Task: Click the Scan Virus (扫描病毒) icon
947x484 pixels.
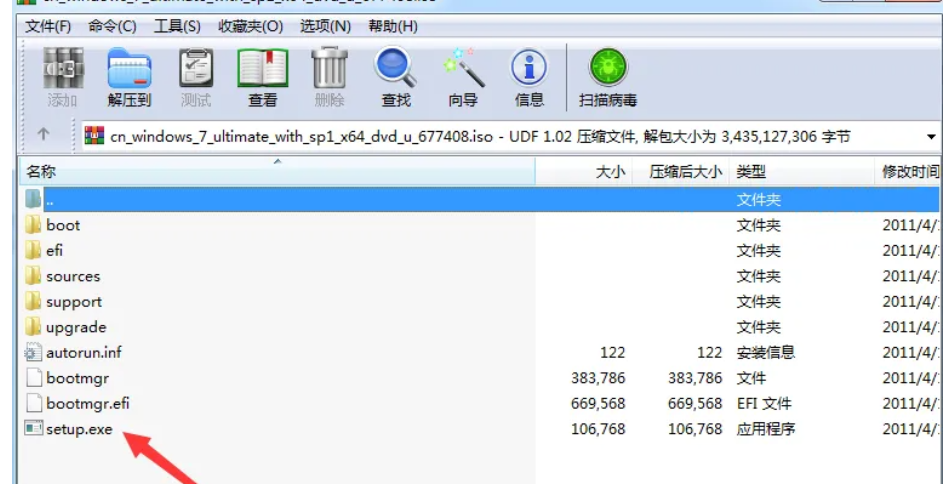Action: click(608, 67)
